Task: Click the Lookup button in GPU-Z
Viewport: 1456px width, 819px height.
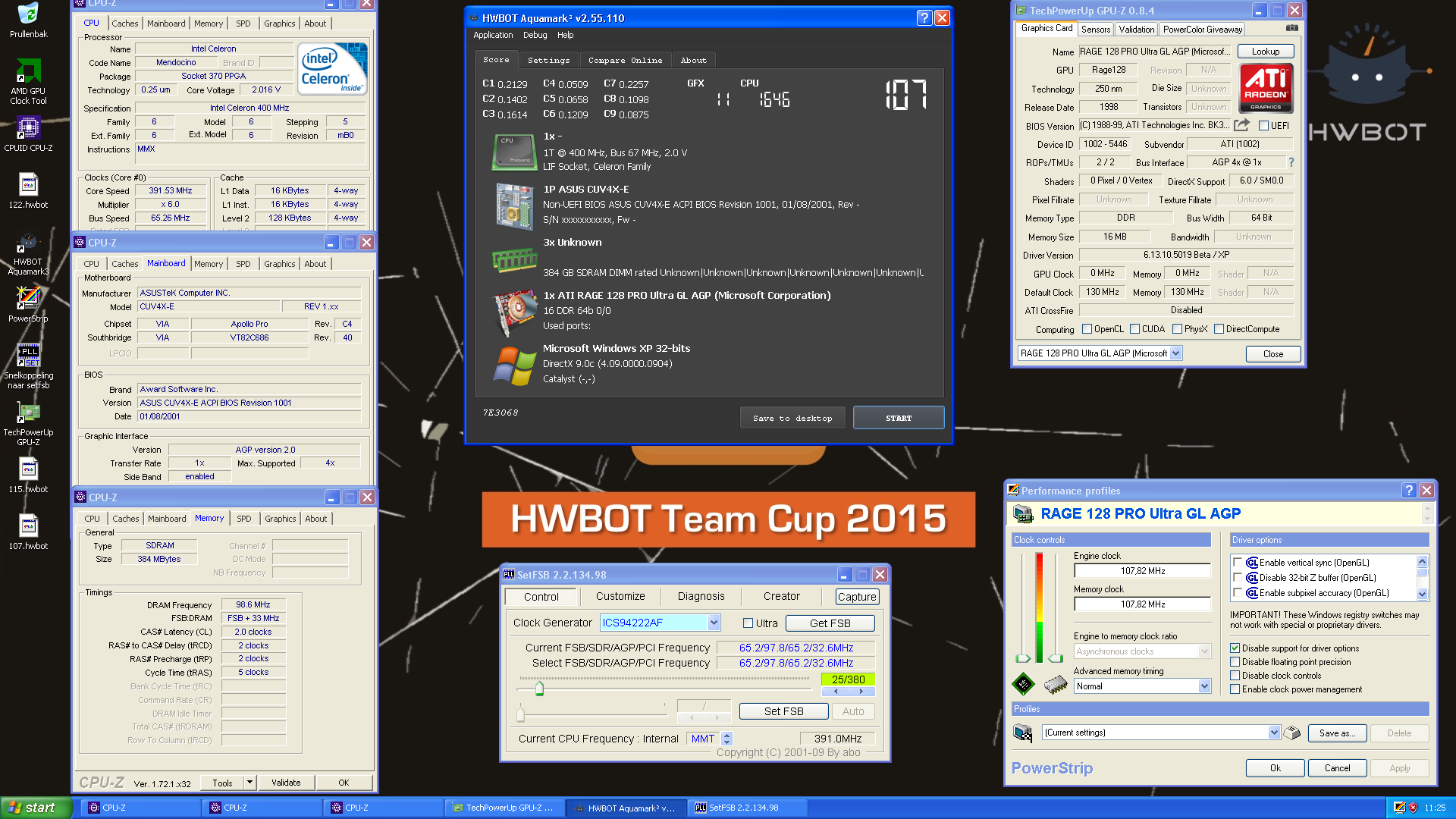Action: [1266, 52]
